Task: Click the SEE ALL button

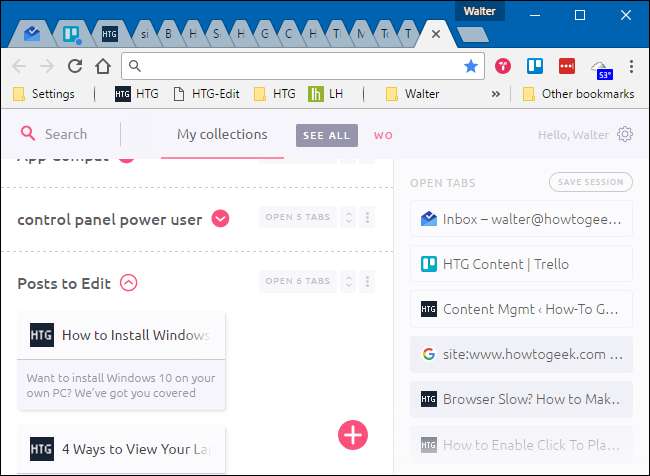Action: pyautogui.click(x=327, y=135)
